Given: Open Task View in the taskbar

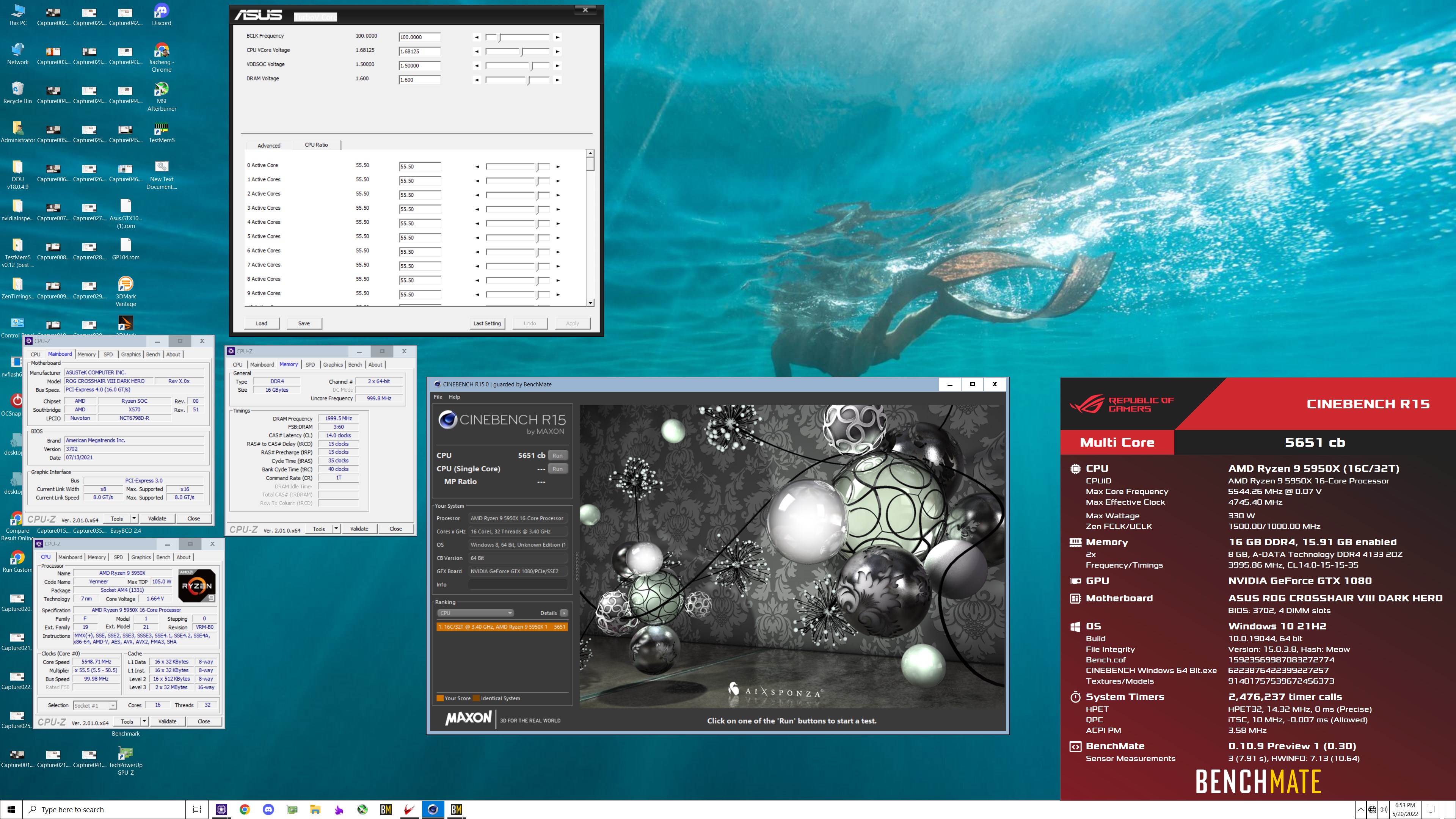Looking at the screenshot, I should (197, 810).
